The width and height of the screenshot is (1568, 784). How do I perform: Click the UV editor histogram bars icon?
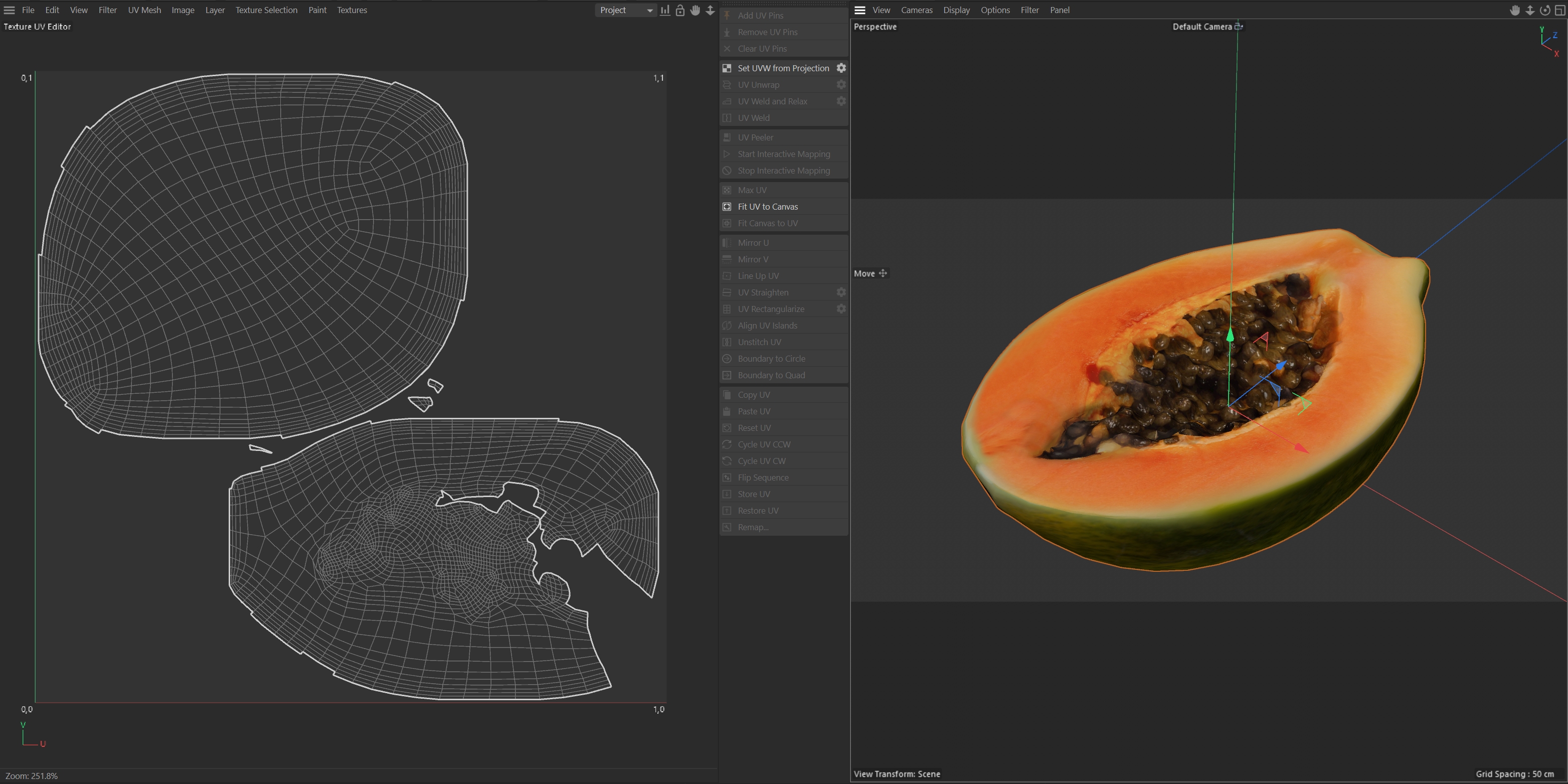click(665, 11)
